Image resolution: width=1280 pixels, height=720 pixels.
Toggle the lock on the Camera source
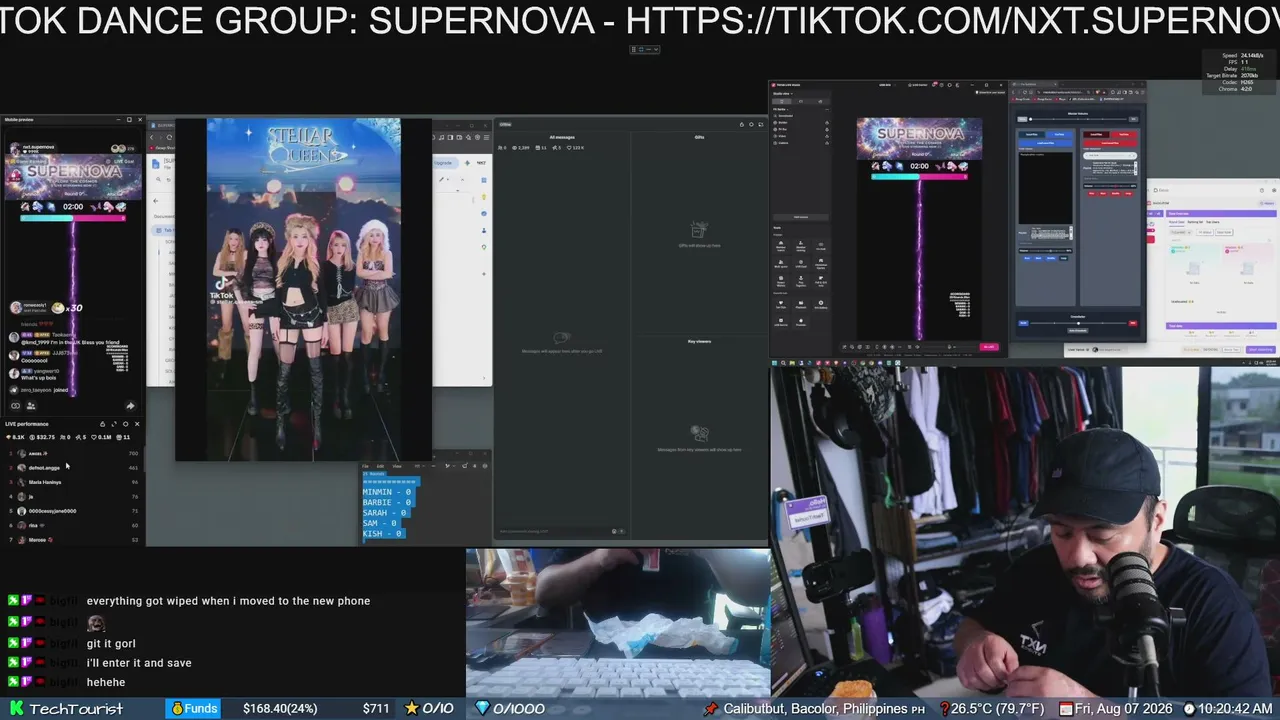[827, 143]
